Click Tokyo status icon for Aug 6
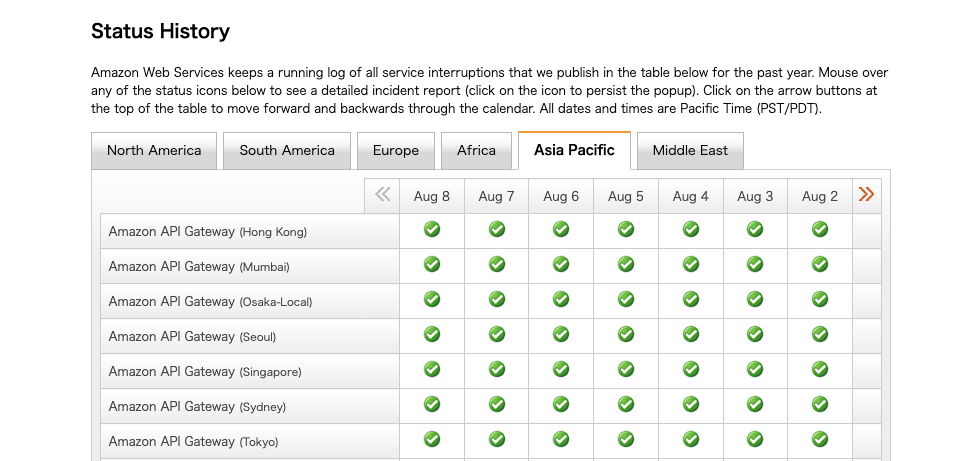This screenshot has width=980, height=461. [x=561, y=439]
